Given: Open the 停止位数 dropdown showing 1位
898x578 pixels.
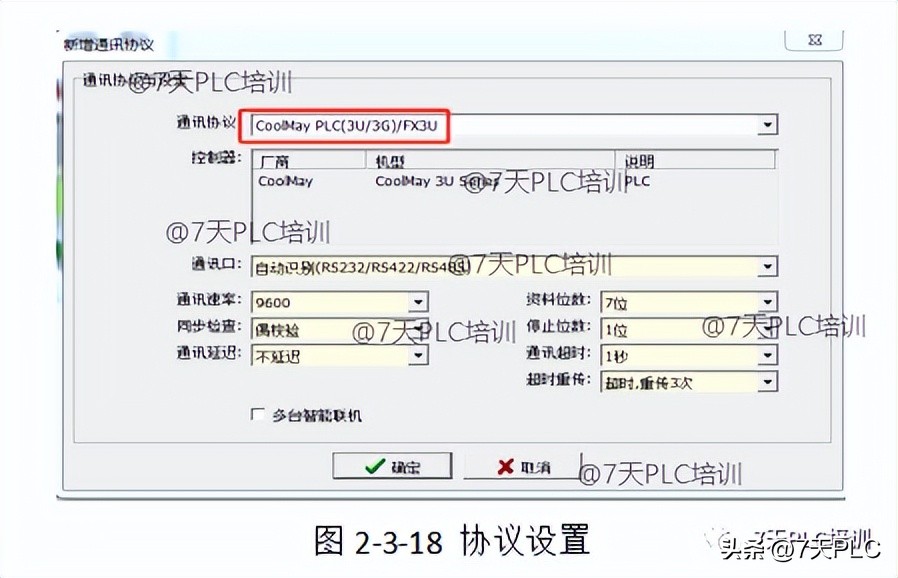Looking at the screenshot, I should [768, 328].
